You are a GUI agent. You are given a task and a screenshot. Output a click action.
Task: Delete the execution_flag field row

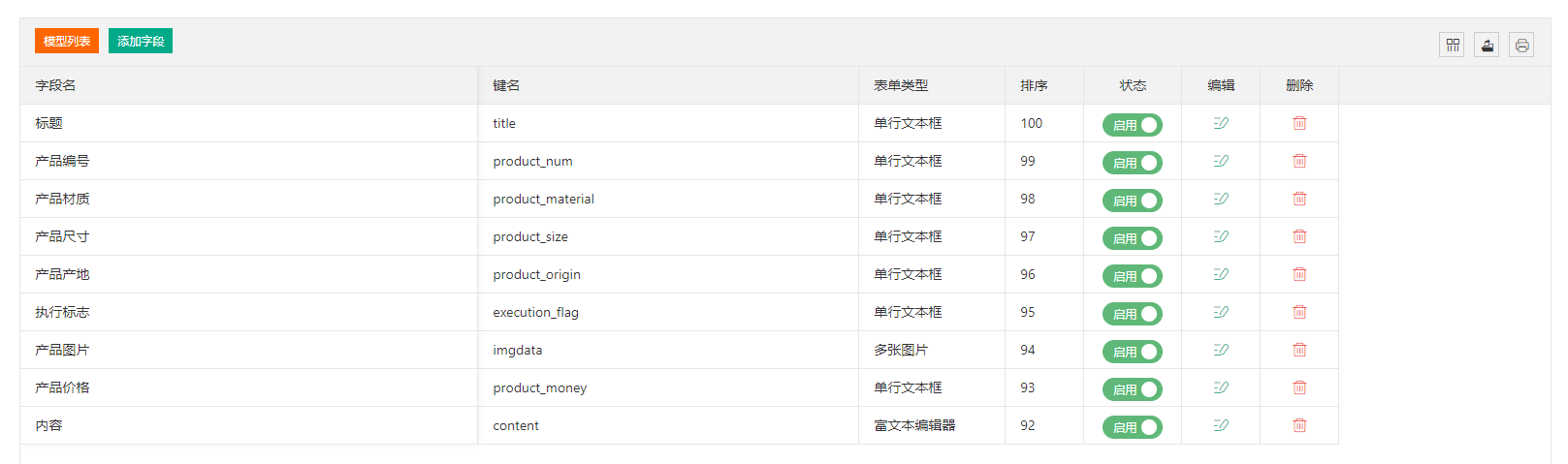pyautogui.click(x=1299, y=312)
